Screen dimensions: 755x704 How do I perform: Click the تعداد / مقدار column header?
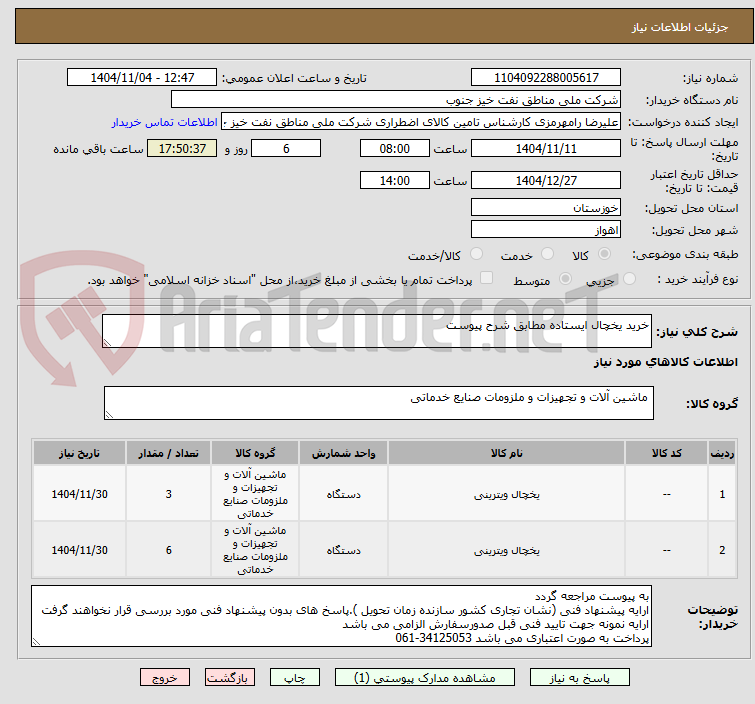pyautogui.click(x=169, y=453)
